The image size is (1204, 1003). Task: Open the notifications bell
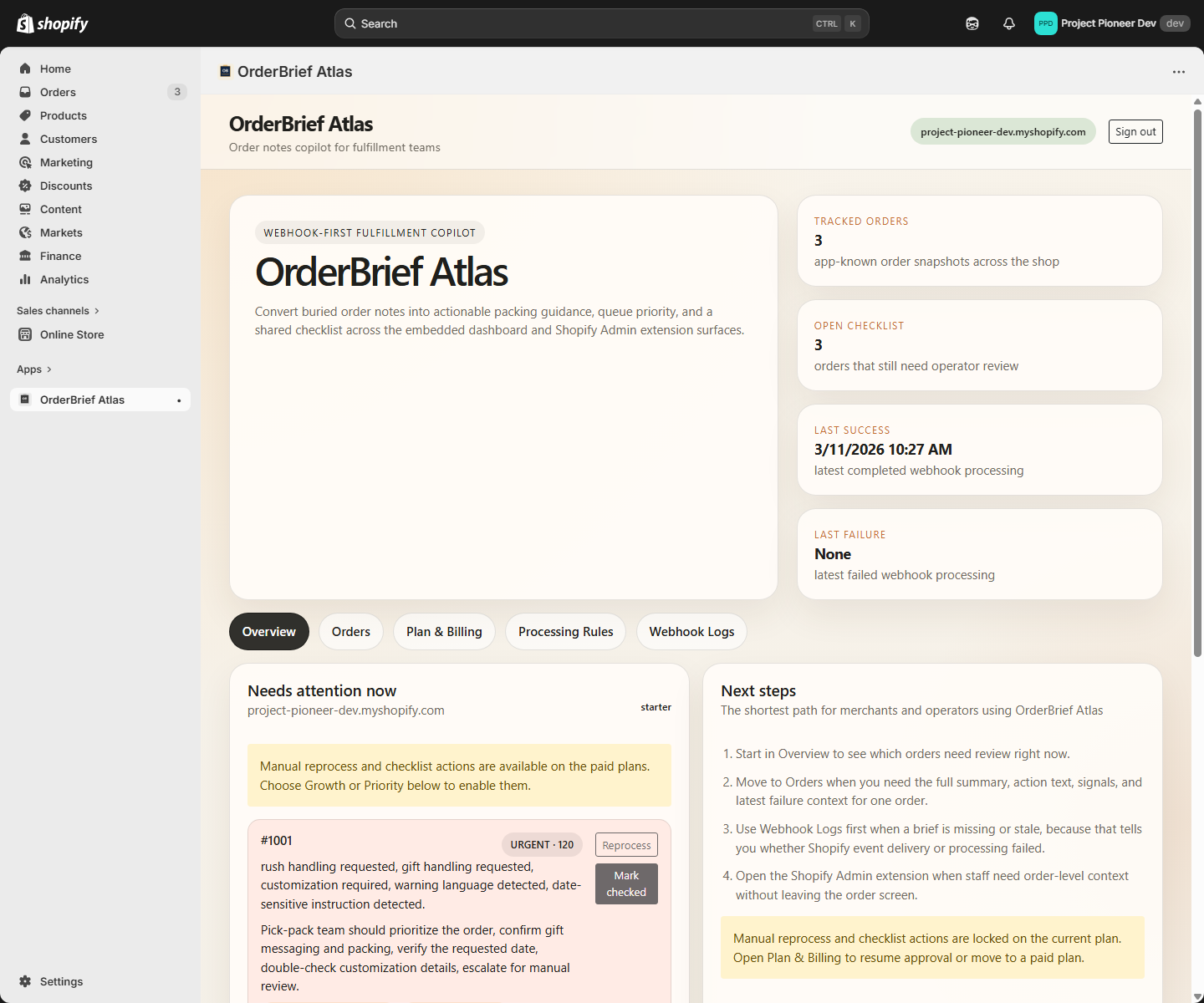[1009, 23]
